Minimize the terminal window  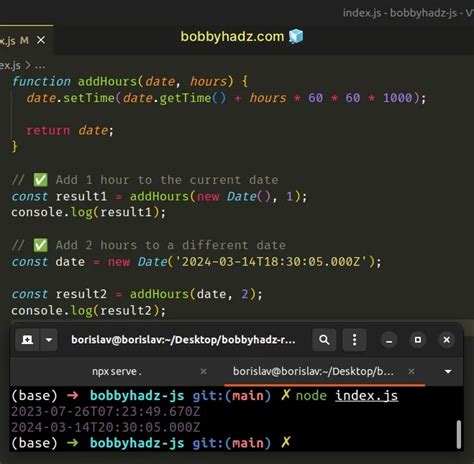click(389, 340)
